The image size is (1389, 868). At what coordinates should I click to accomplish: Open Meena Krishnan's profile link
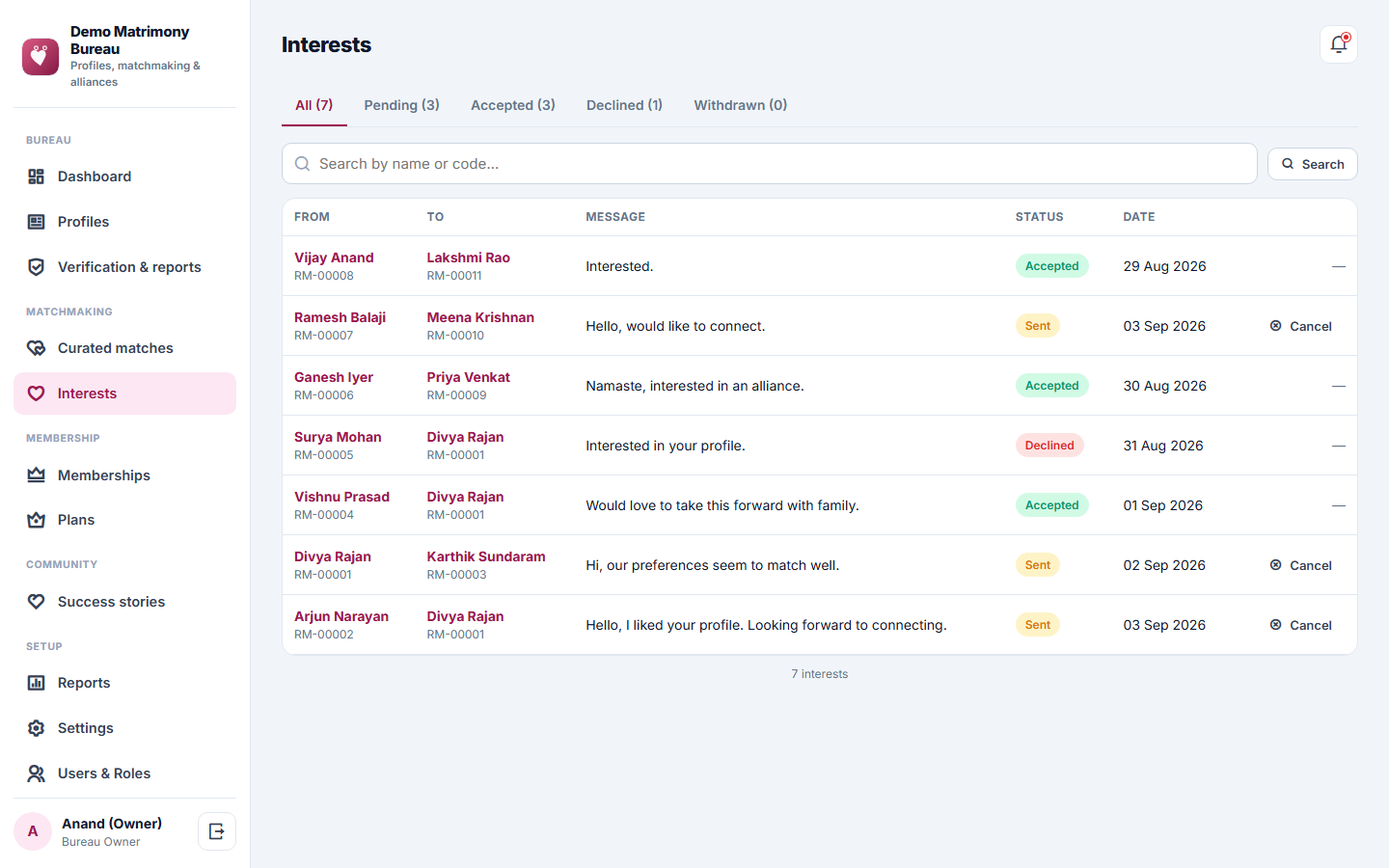coord(480,317)
